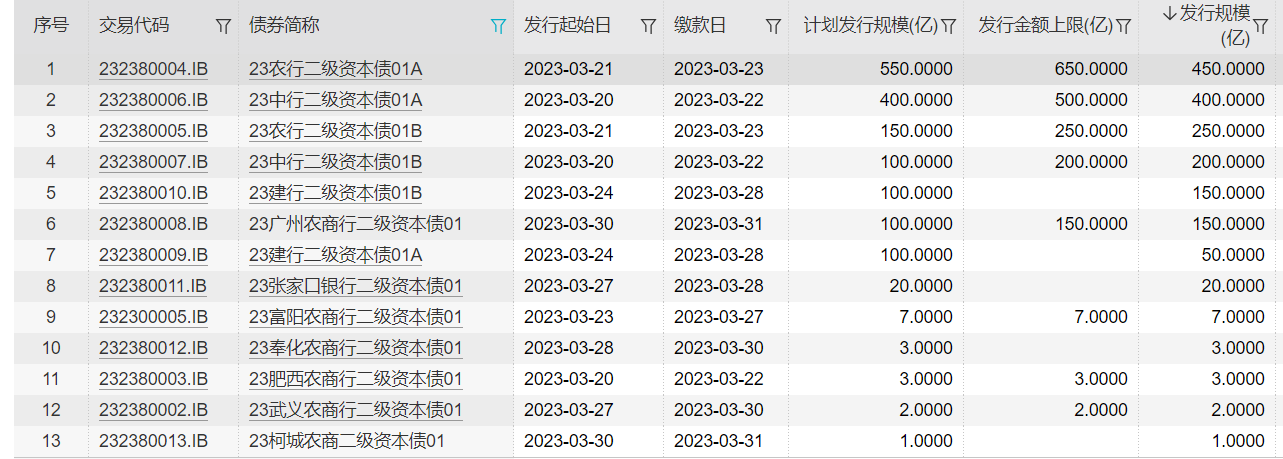Open 23广州农商行二级资本债01 link
This screenshot has height=459, width=1283.
(x=355, y=224)
